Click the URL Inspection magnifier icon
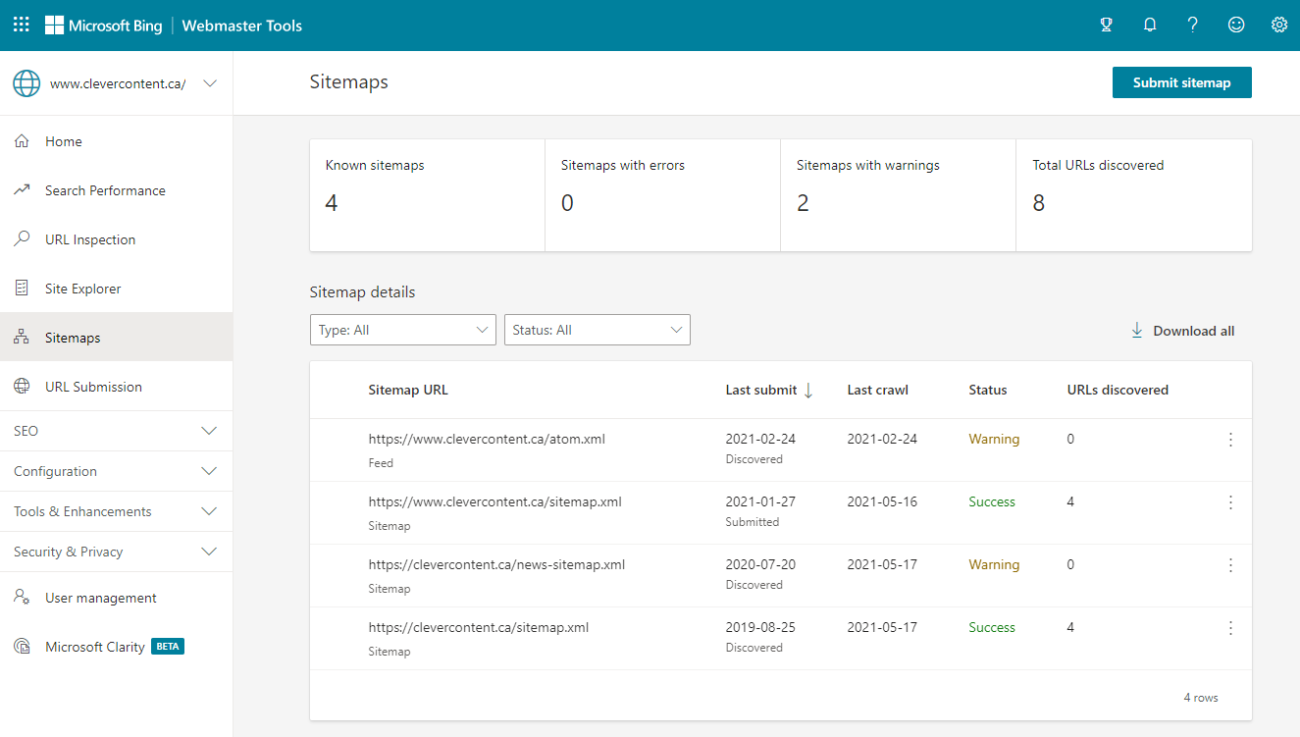The width and height of the screenshot is (1300, 737). pos(22,239)
